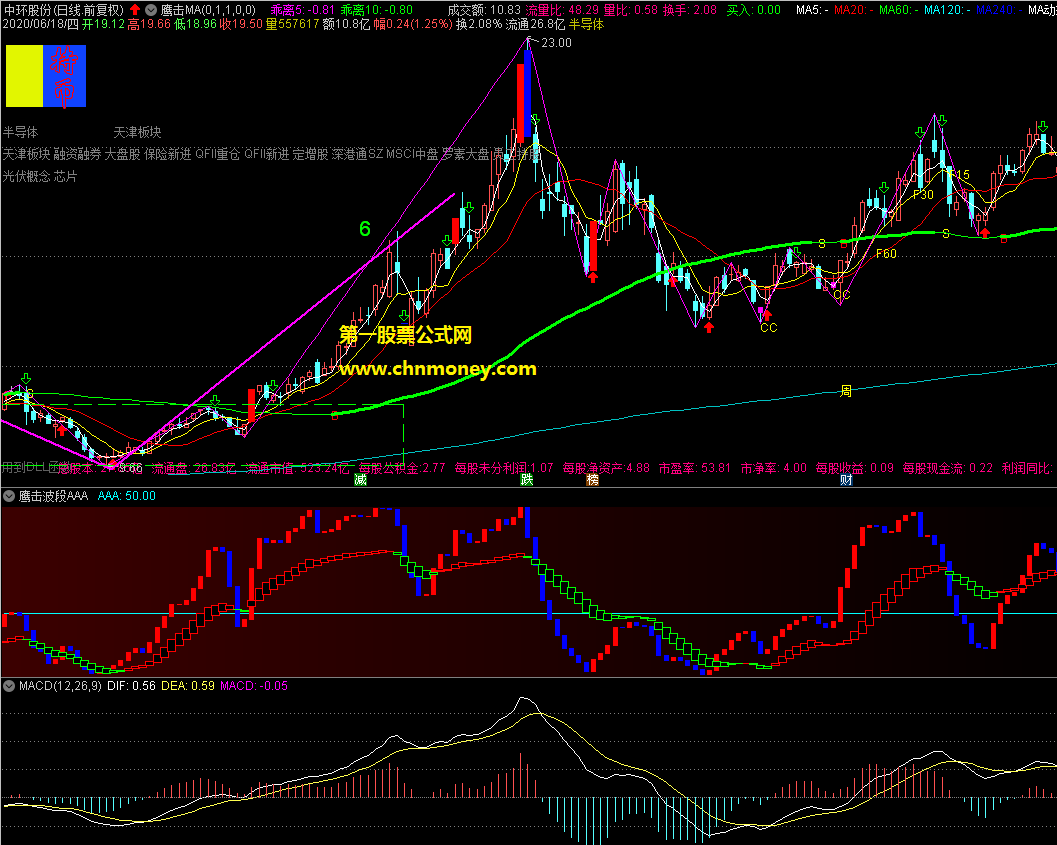The image size is (1057, 845).
Task: Click the green number 6 wave label
Action: click(365, 229)
